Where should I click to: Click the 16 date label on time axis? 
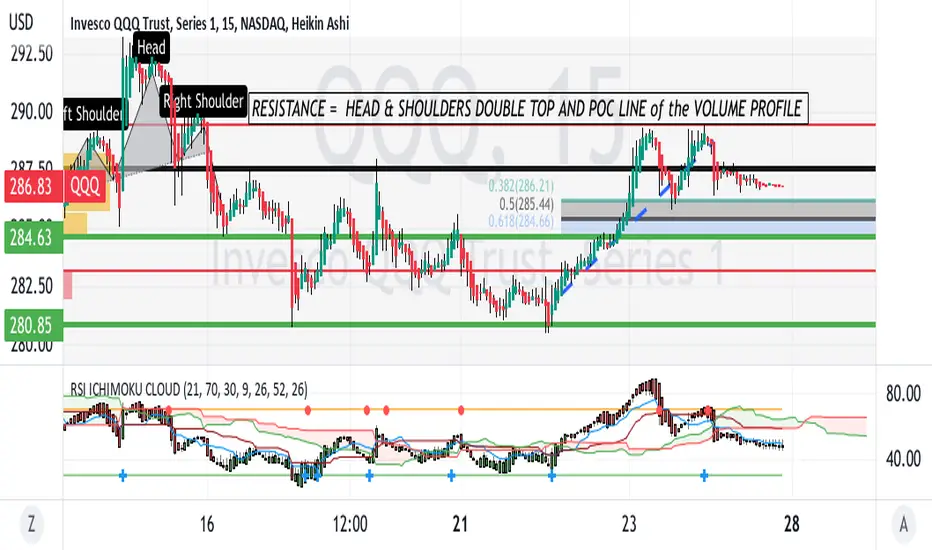coord(206,524)
